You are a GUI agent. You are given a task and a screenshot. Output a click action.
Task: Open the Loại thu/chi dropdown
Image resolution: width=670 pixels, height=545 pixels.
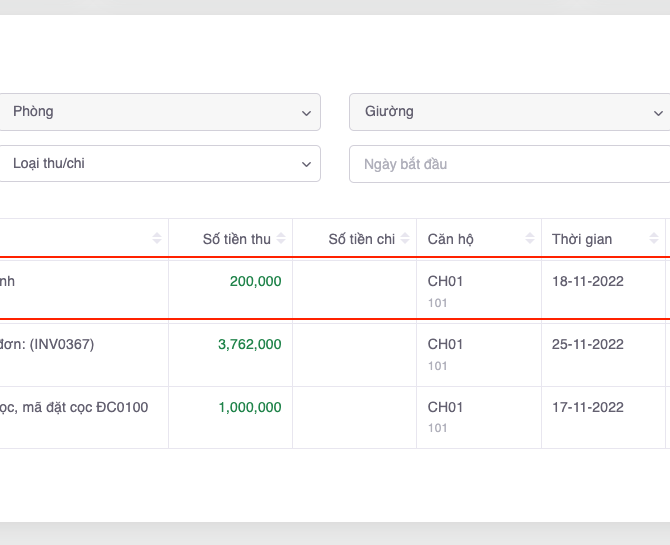click(x=160, y=164)
